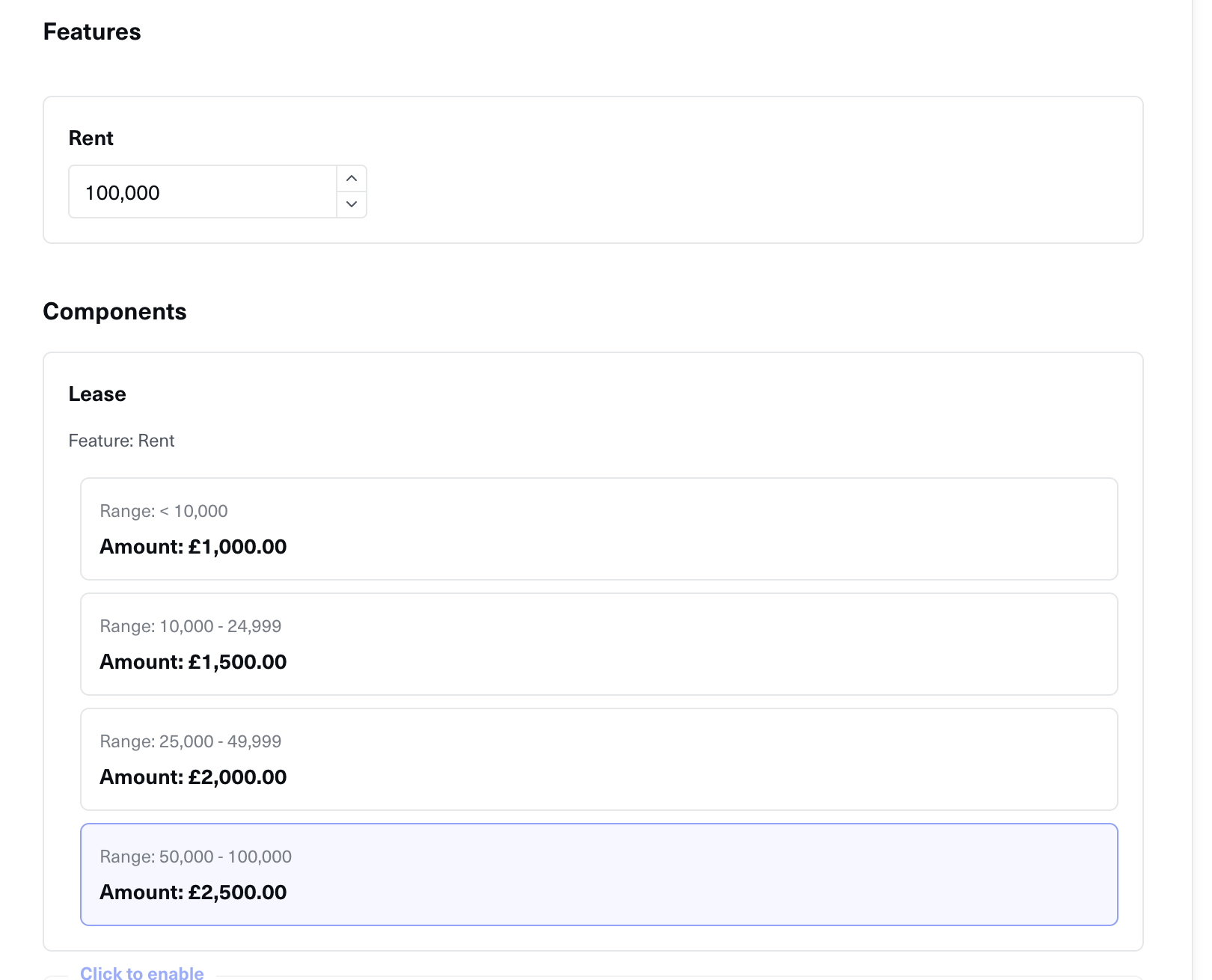
Task: Click the Amount £1,000.00 text
Action: point(193,547)
